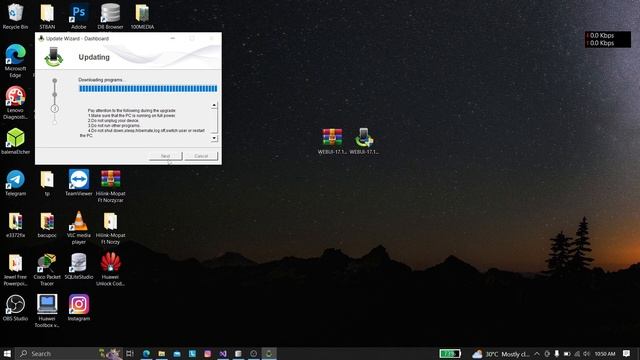Select the WEBUI-17.1 updater executable icon
640x360 pixels.
[364, 141]
